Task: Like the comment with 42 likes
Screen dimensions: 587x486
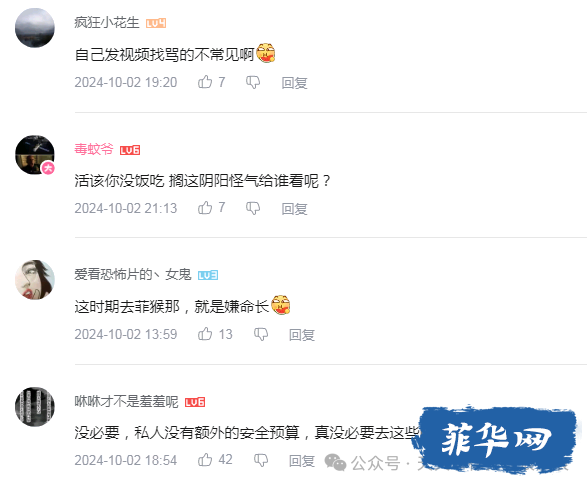Action: tap(205, 459)
